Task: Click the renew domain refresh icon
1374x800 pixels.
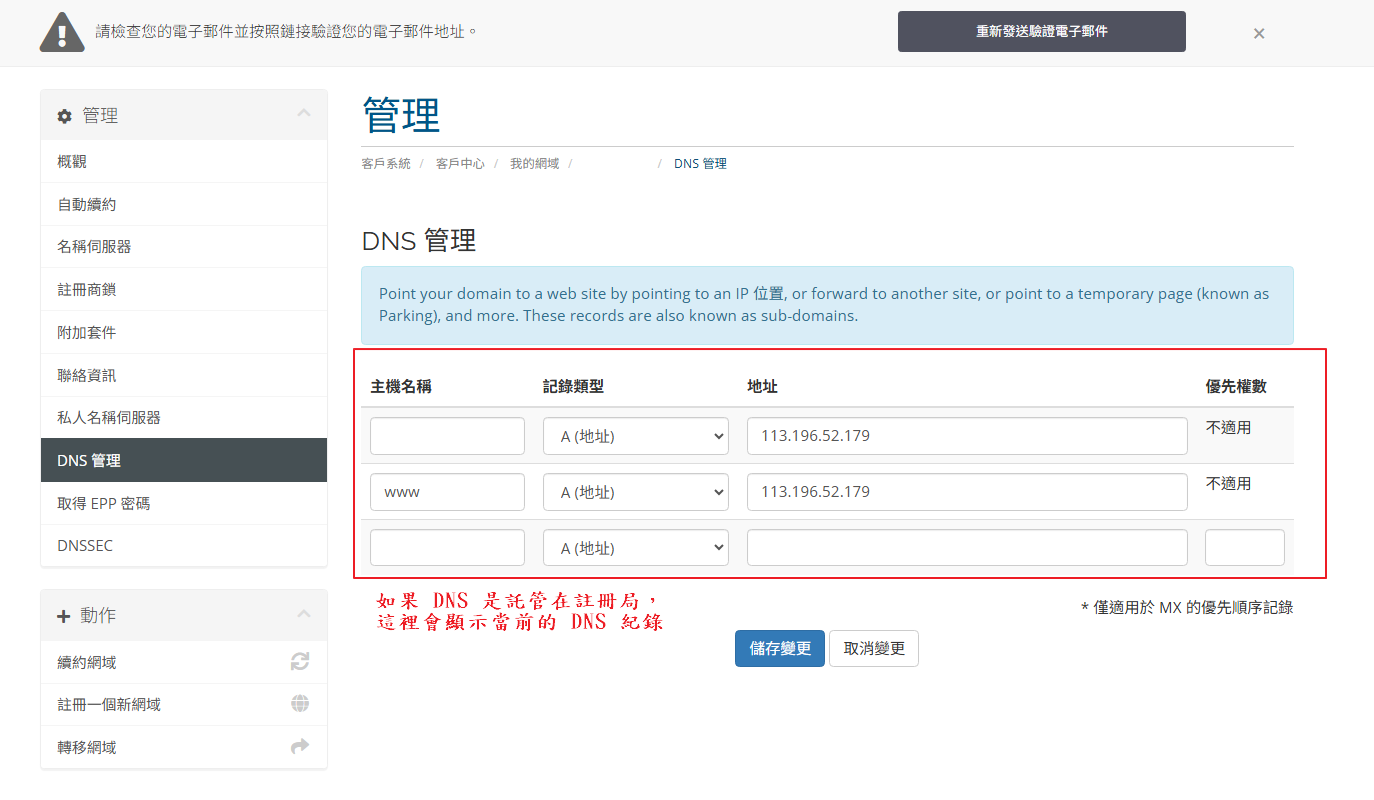Action: [x=300, y=662]
